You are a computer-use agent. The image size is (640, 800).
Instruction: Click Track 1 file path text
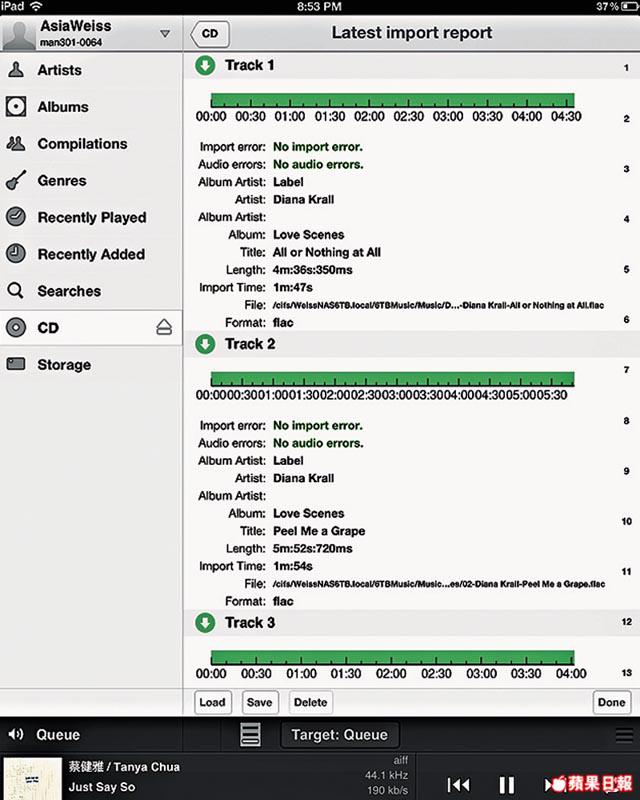pyautogui.click(x=438, y=305)
